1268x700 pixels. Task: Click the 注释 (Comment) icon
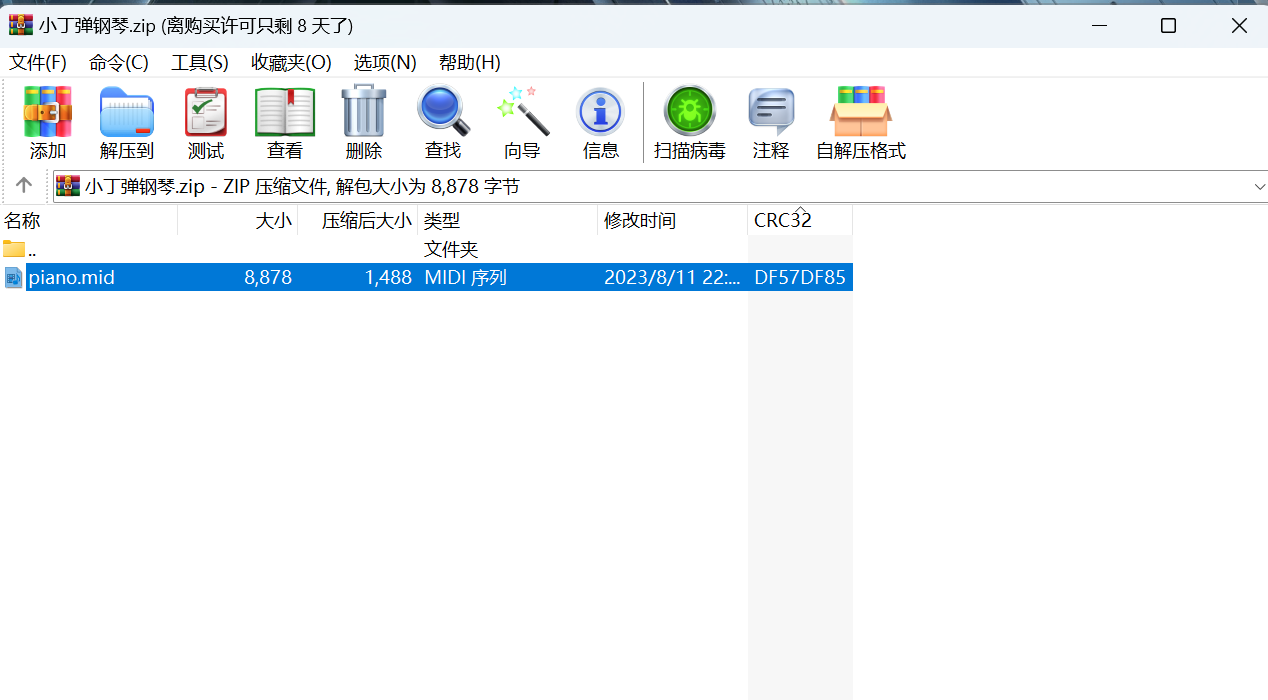(x=771, y=112)
